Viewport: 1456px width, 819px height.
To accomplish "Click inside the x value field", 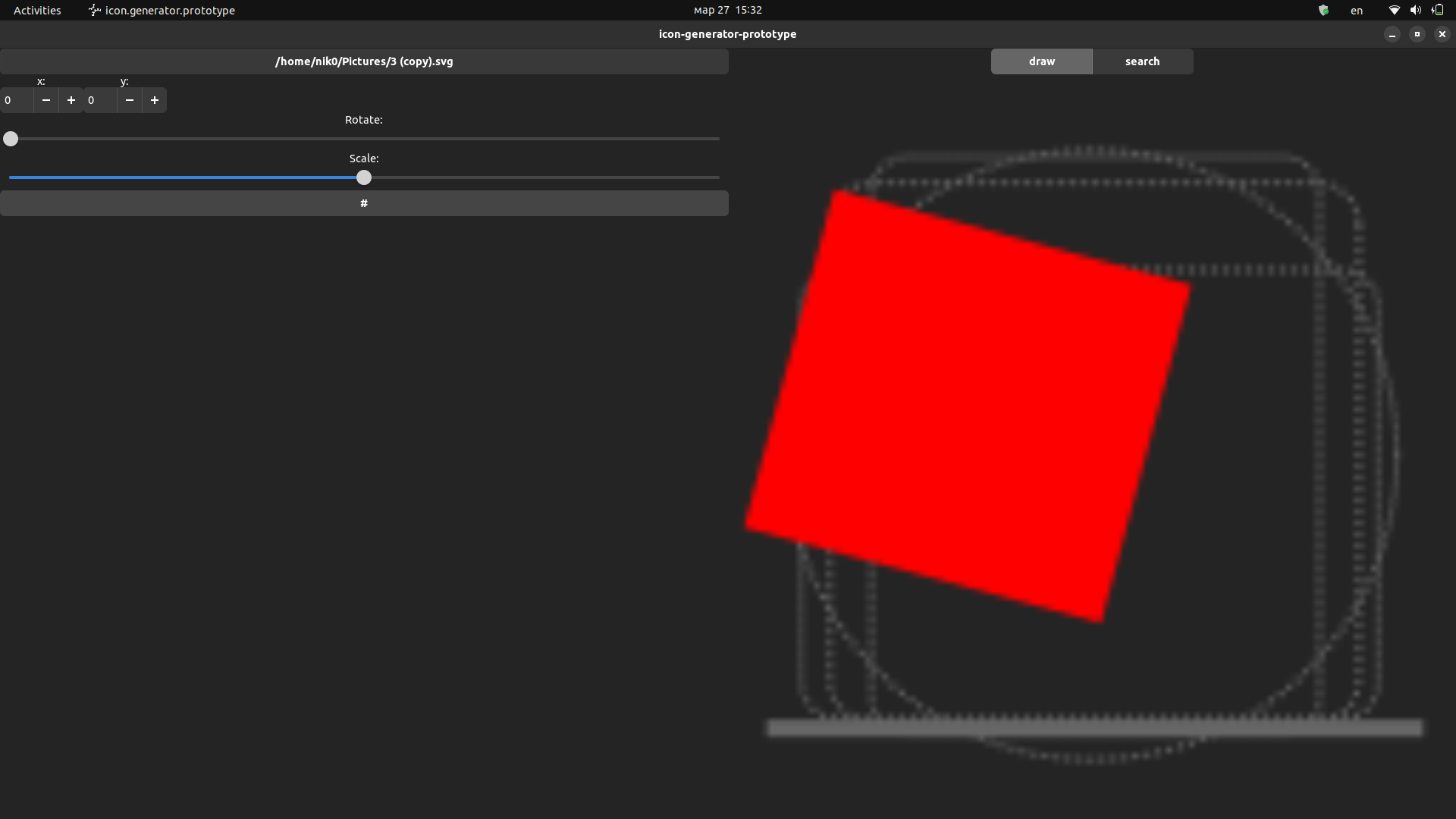I will coord(15,100).
